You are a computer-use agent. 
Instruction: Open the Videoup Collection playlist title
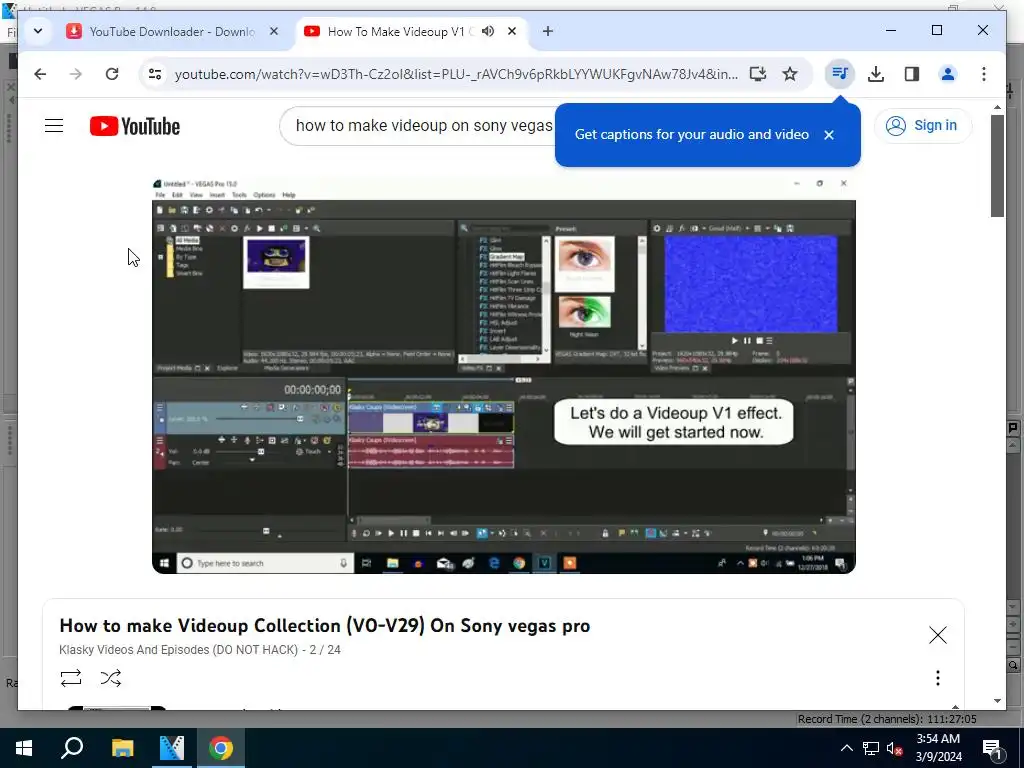[x=325, y=626]
